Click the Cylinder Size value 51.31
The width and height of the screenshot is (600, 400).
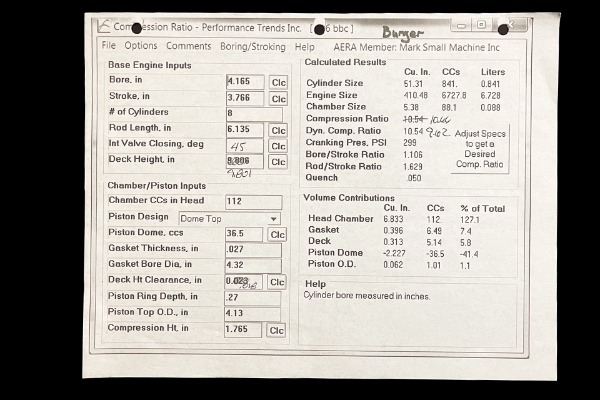pos(413,84)
